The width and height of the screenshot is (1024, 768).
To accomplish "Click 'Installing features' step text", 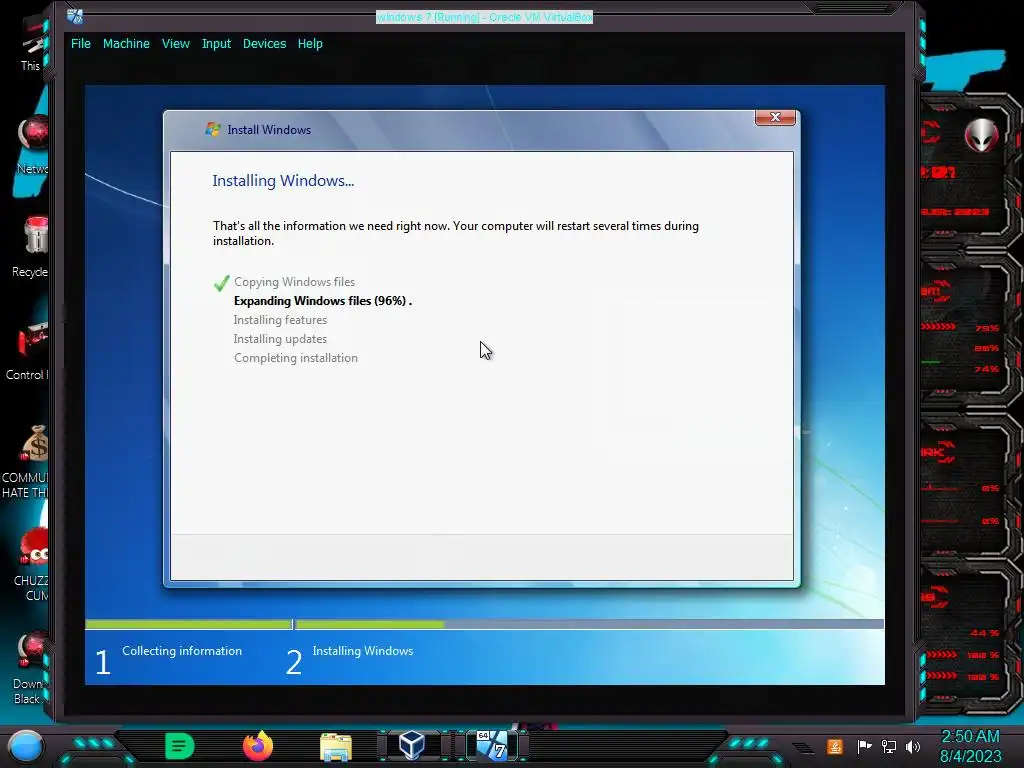I will click(280, 320).
